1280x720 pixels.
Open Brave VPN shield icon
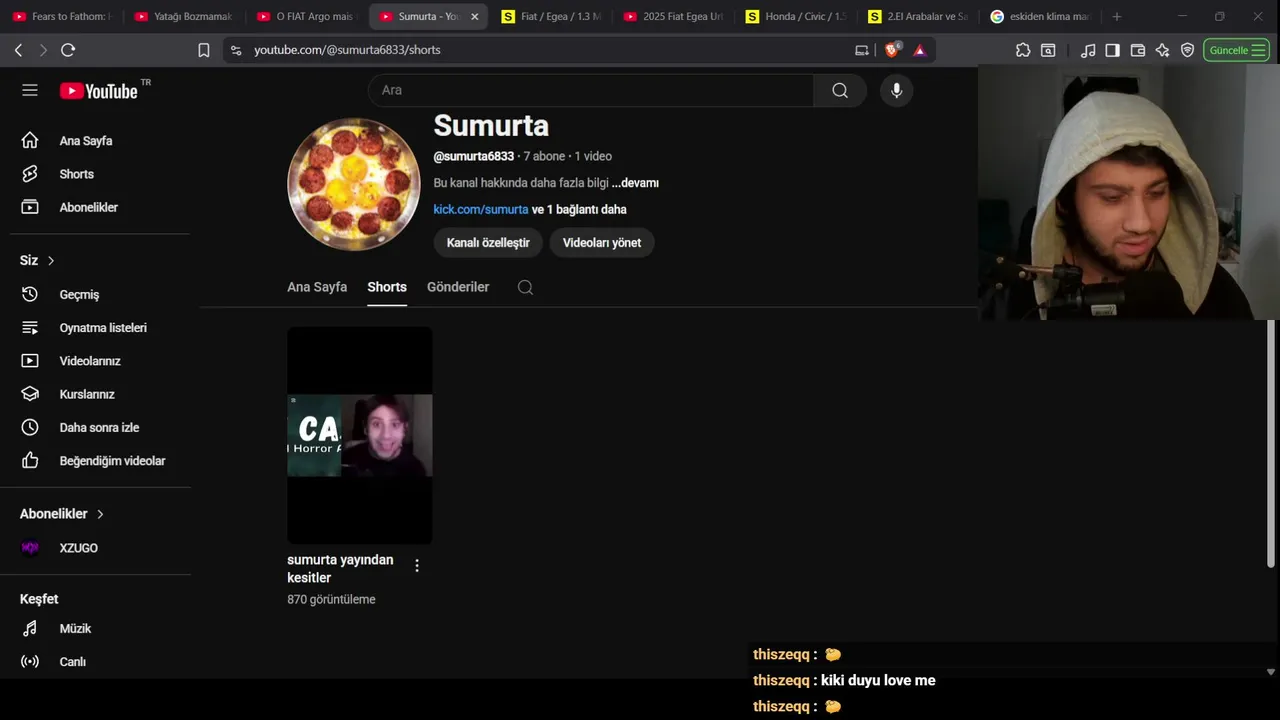tap(1187, 50)
